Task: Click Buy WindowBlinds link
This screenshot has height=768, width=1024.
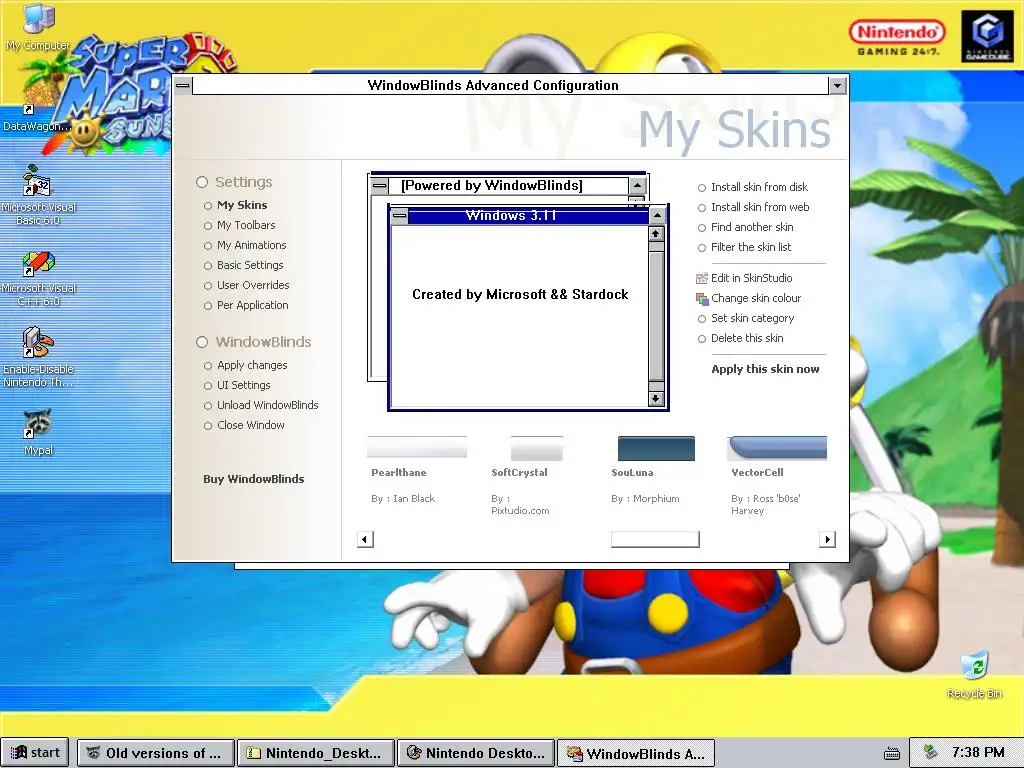Action: click(253, 479)
